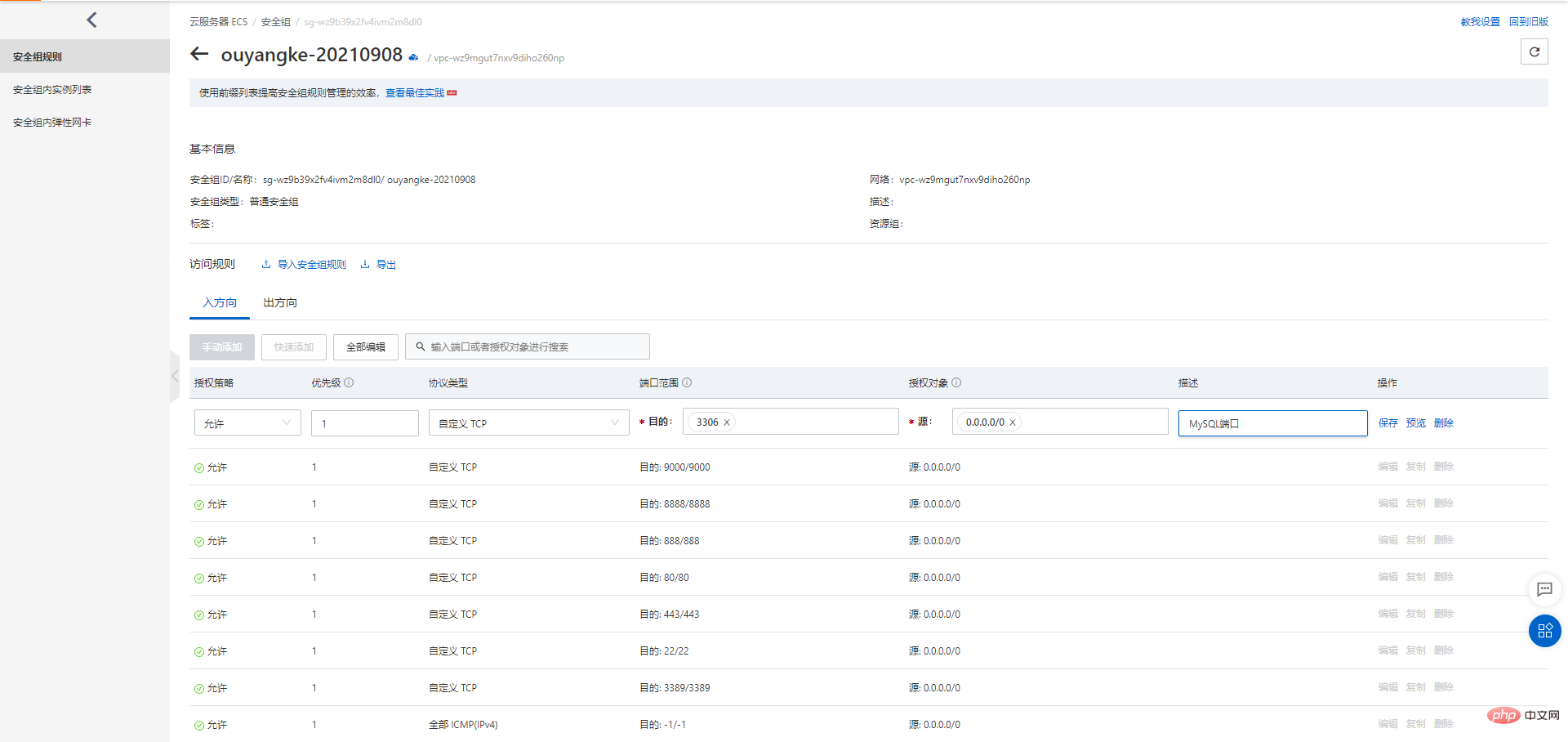Click the 目的: 9000/9000 cell
The image size is (1568, 742).
pos(675,467)
